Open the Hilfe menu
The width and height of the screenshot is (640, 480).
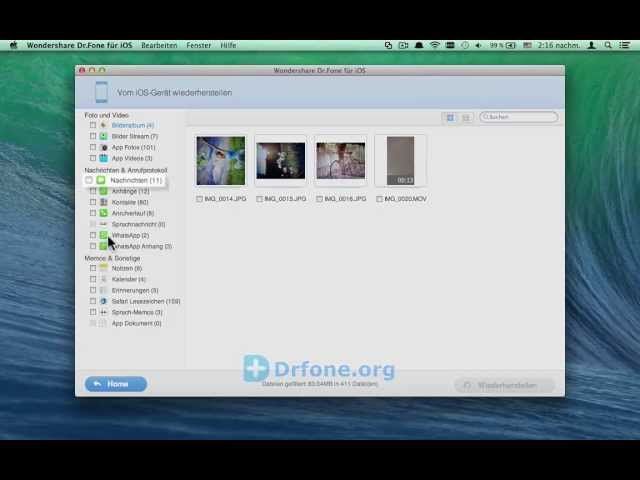pos(228,45)
